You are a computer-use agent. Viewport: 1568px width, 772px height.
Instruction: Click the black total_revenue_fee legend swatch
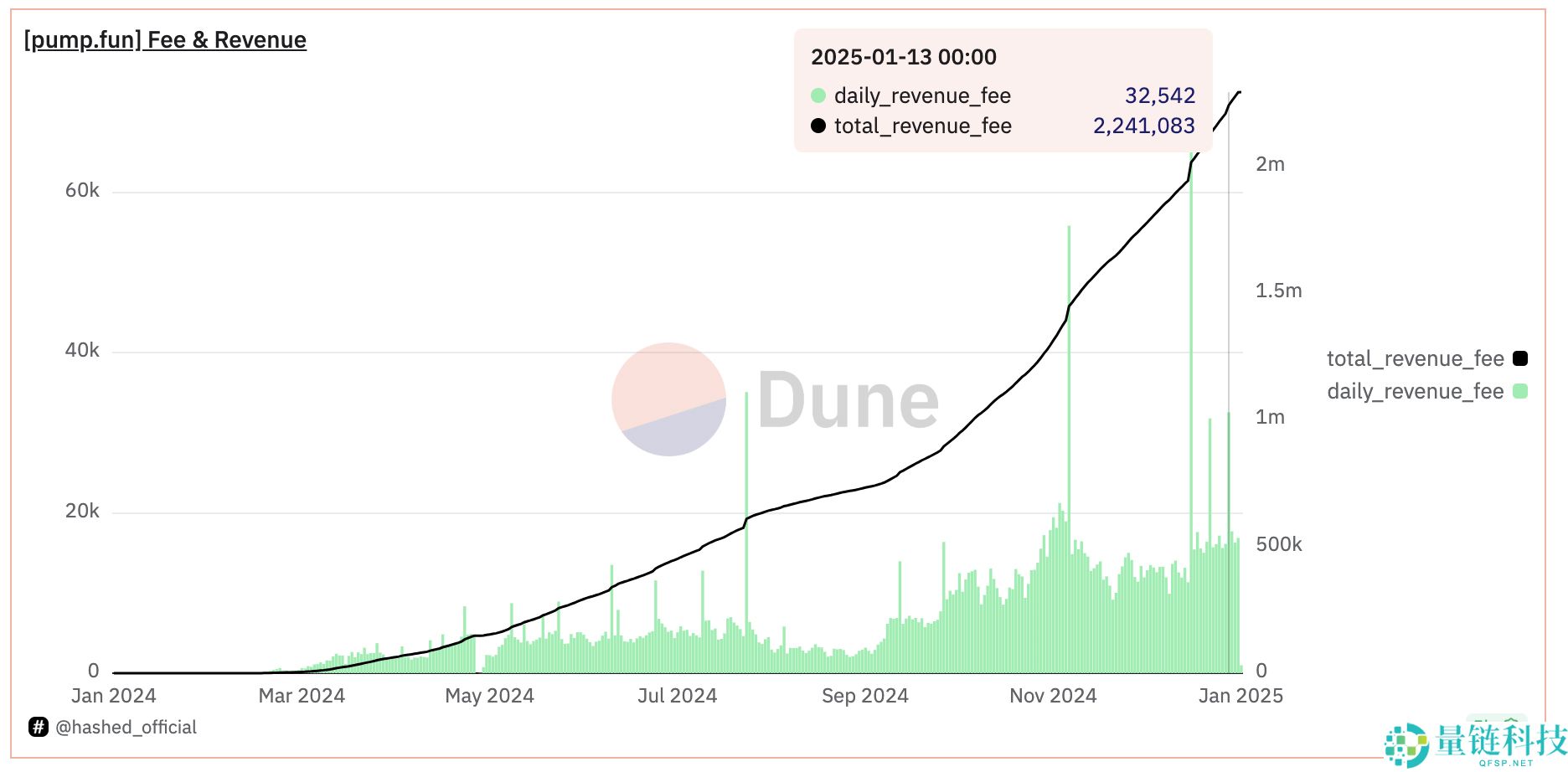coord(1520,358)
